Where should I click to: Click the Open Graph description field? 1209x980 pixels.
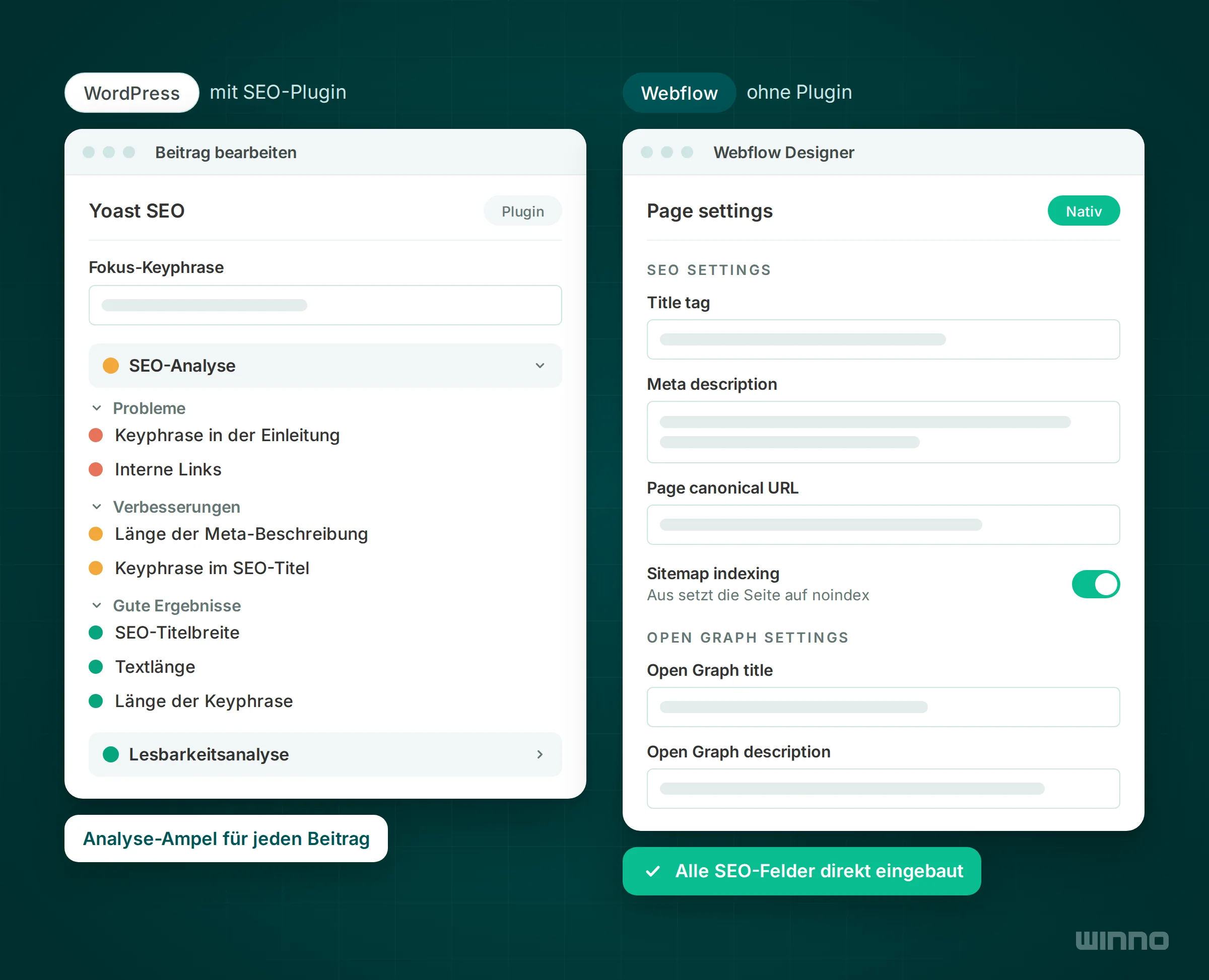[883, 789]
